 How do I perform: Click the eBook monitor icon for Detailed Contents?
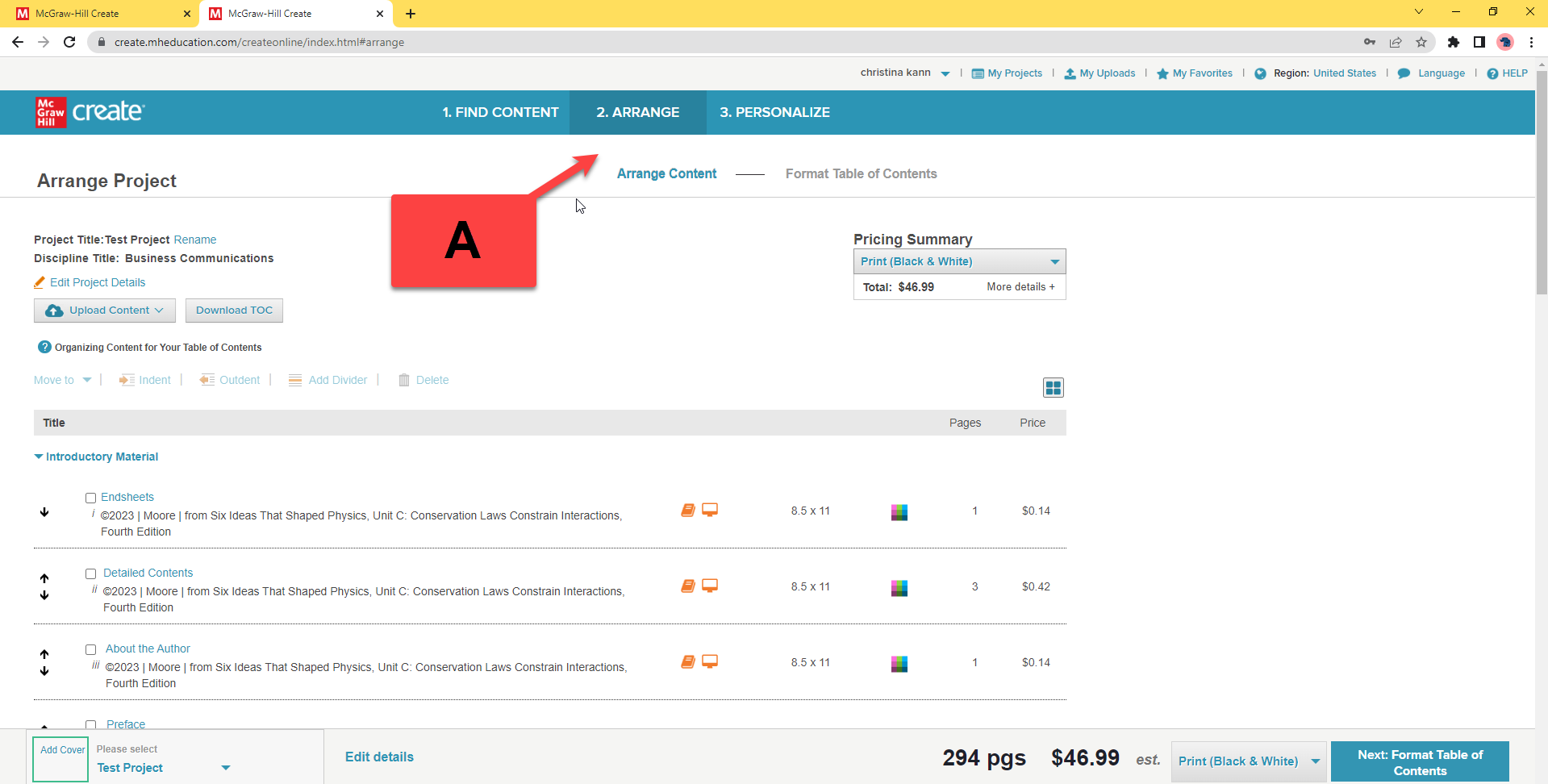pyautogui.click(x=710, y=586)
